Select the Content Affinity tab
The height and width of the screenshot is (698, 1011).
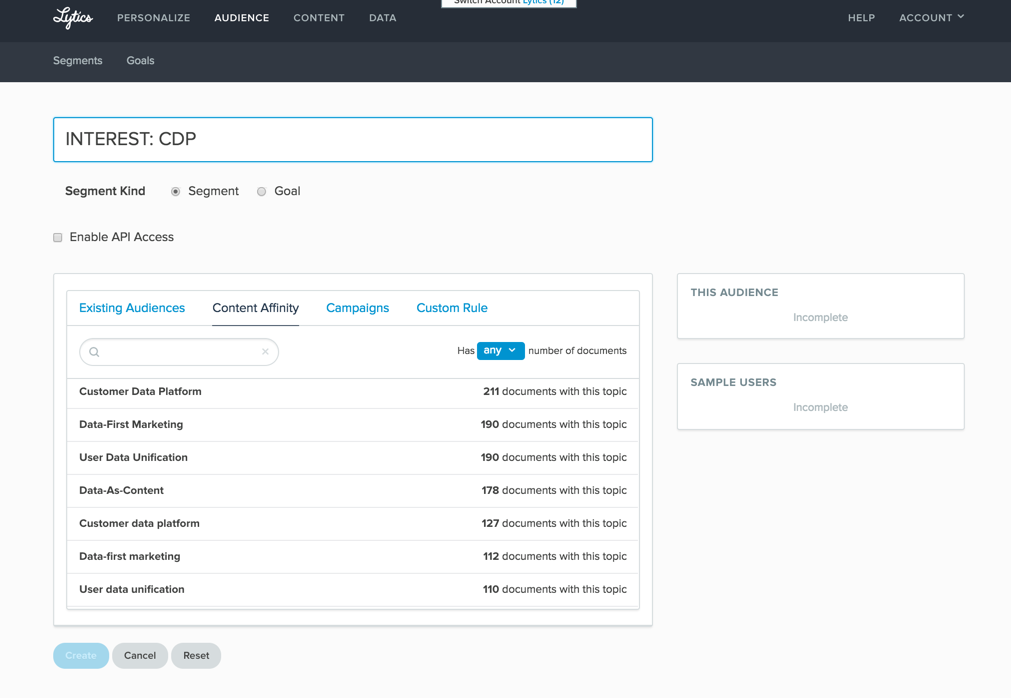tap(255, 308)
